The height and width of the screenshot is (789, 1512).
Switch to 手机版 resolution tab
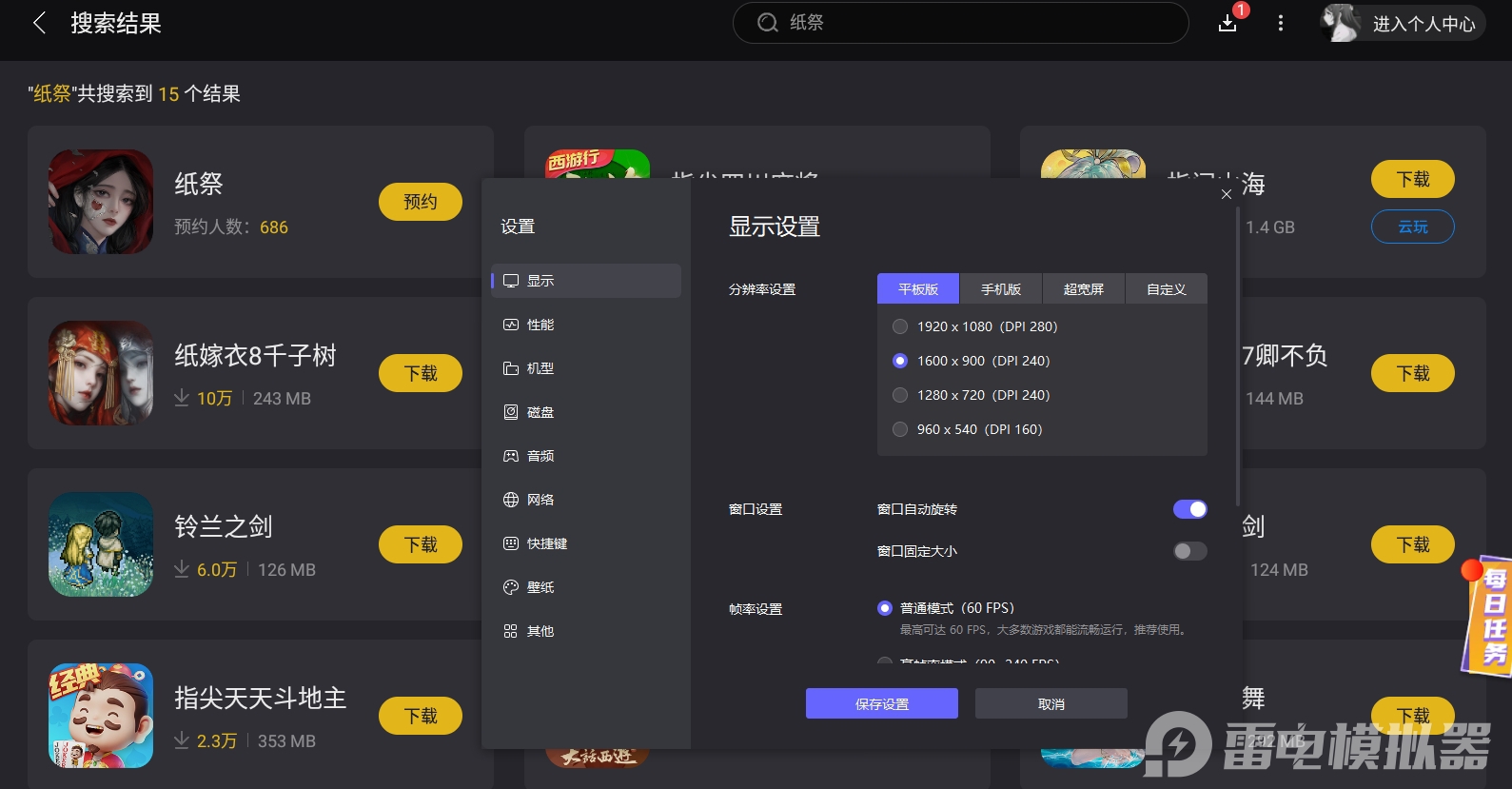(x=1001, y=289)
